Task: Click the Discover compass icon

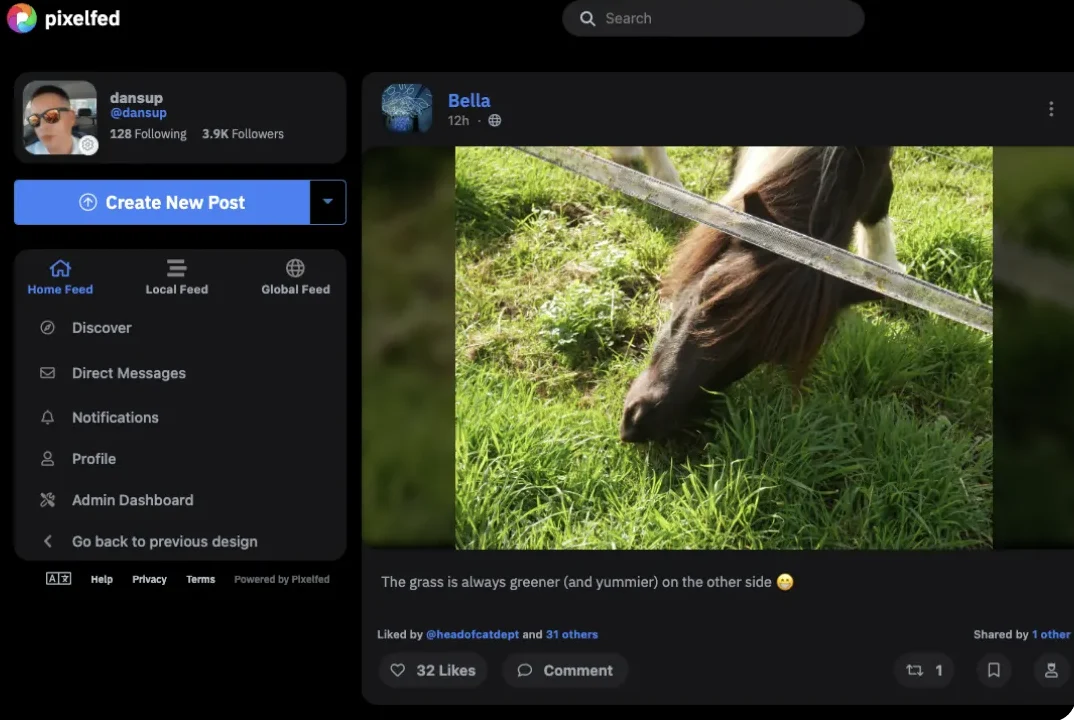Action: 47,327
